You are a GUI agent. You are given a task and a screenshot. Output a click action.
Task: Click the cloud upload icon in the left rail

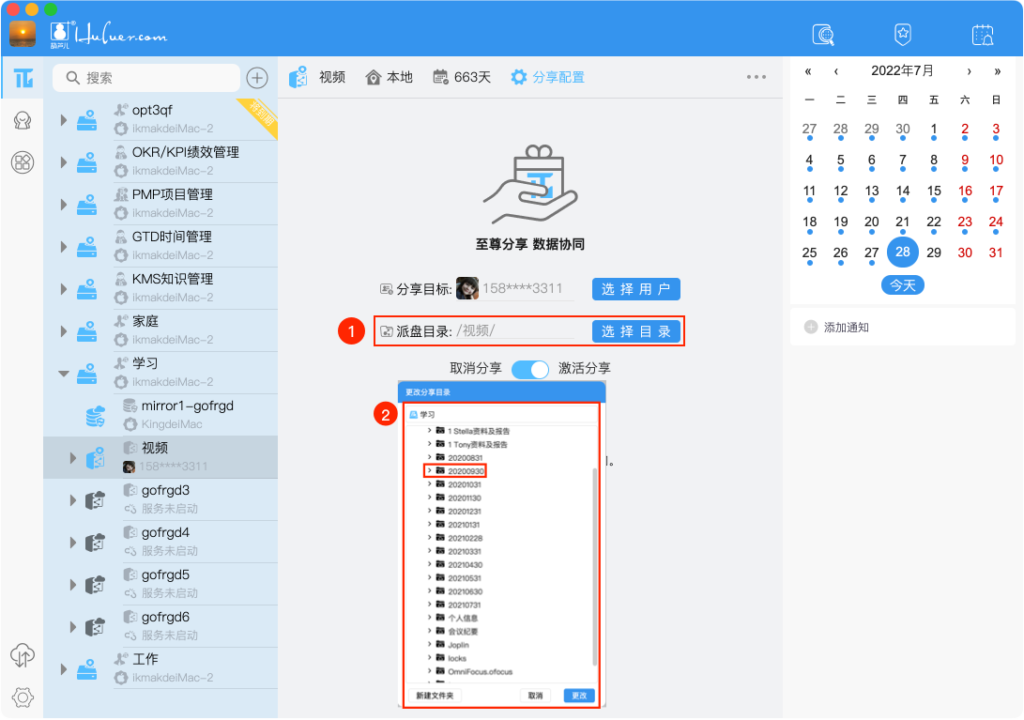[x=23, y=655]
